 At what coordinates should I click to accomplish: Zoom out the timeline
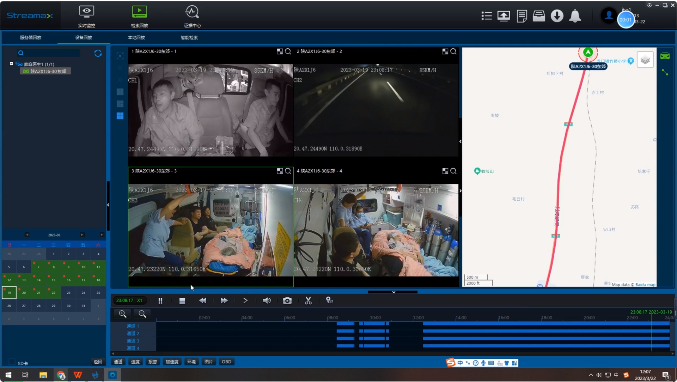pyautogui.click(x=142, y=314)
